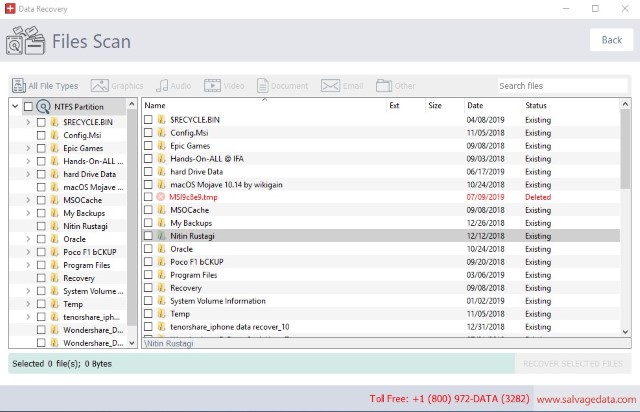
Task: Click the deleted MSI9c8e9.tmp file icon
Action: pyautogui.click(x=161, y=197)
